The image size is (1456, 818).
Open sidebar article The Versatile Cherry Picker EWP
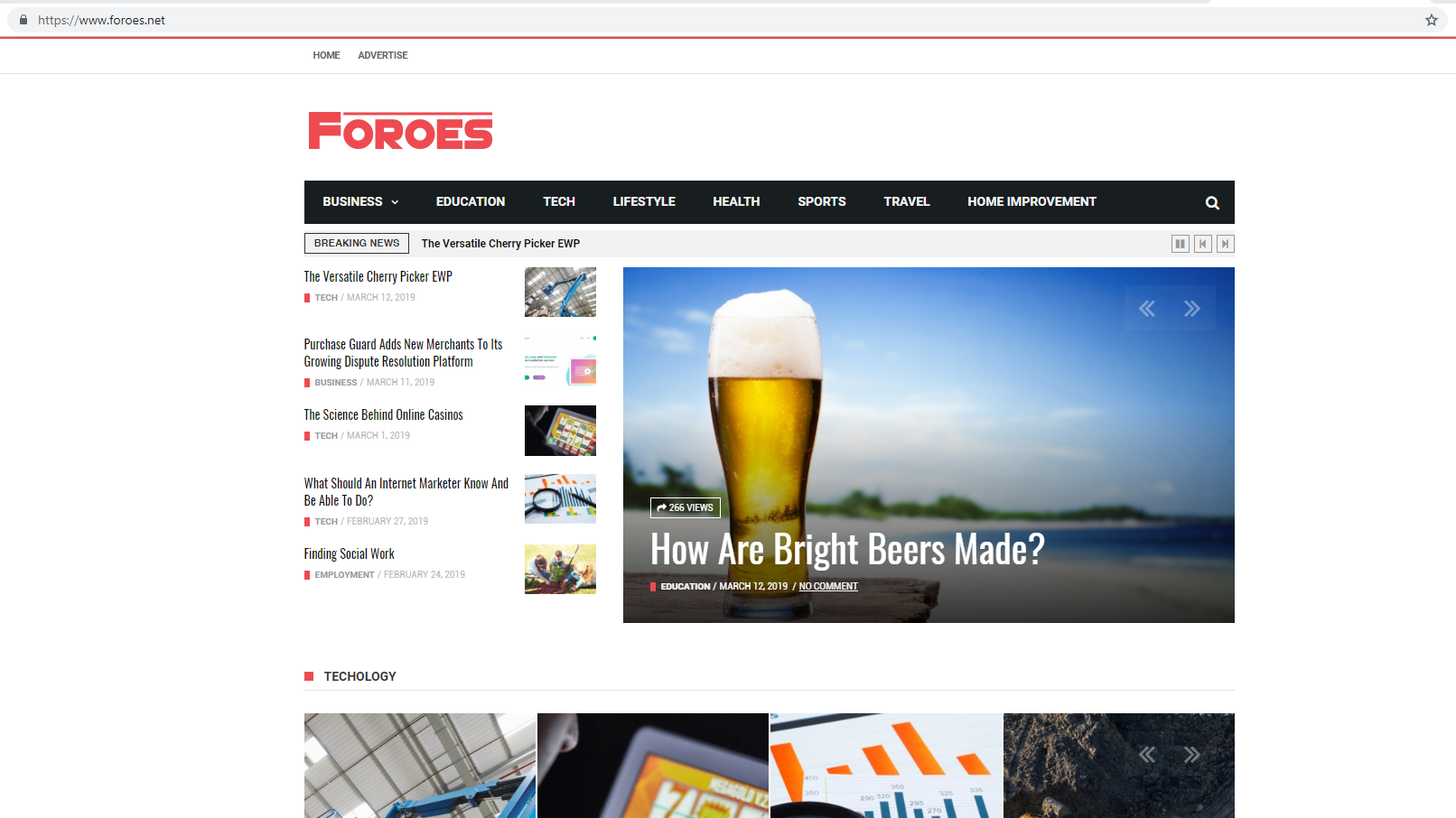tap(378, 276)
